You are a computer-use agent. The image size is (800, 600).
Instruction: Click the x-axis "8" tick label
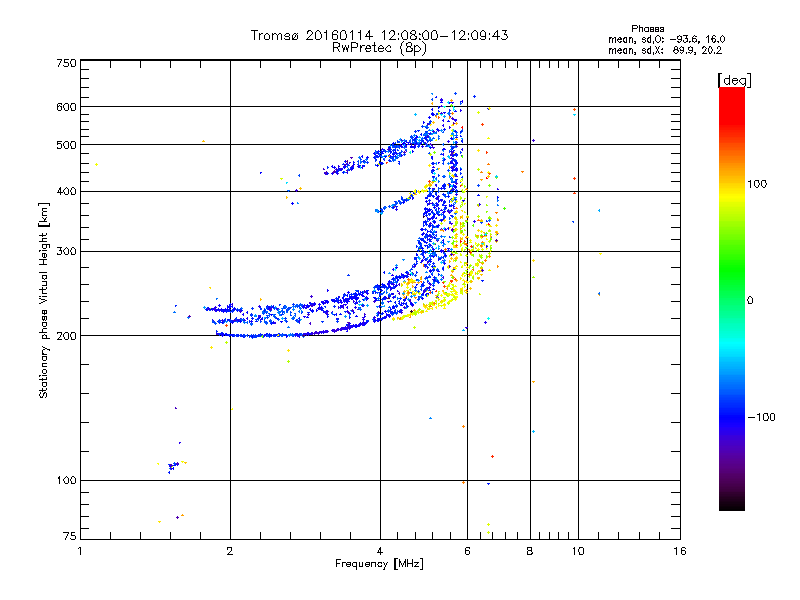(530, 551)
